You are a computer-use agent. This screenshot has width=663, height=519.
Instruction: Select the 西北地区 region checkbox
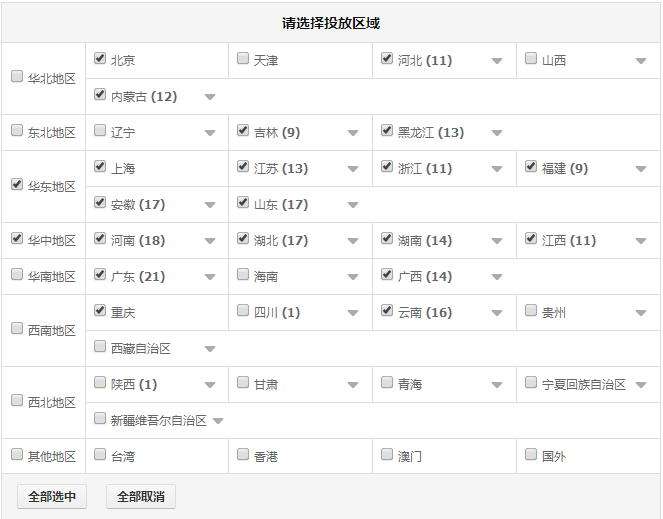tap(17, 400)
